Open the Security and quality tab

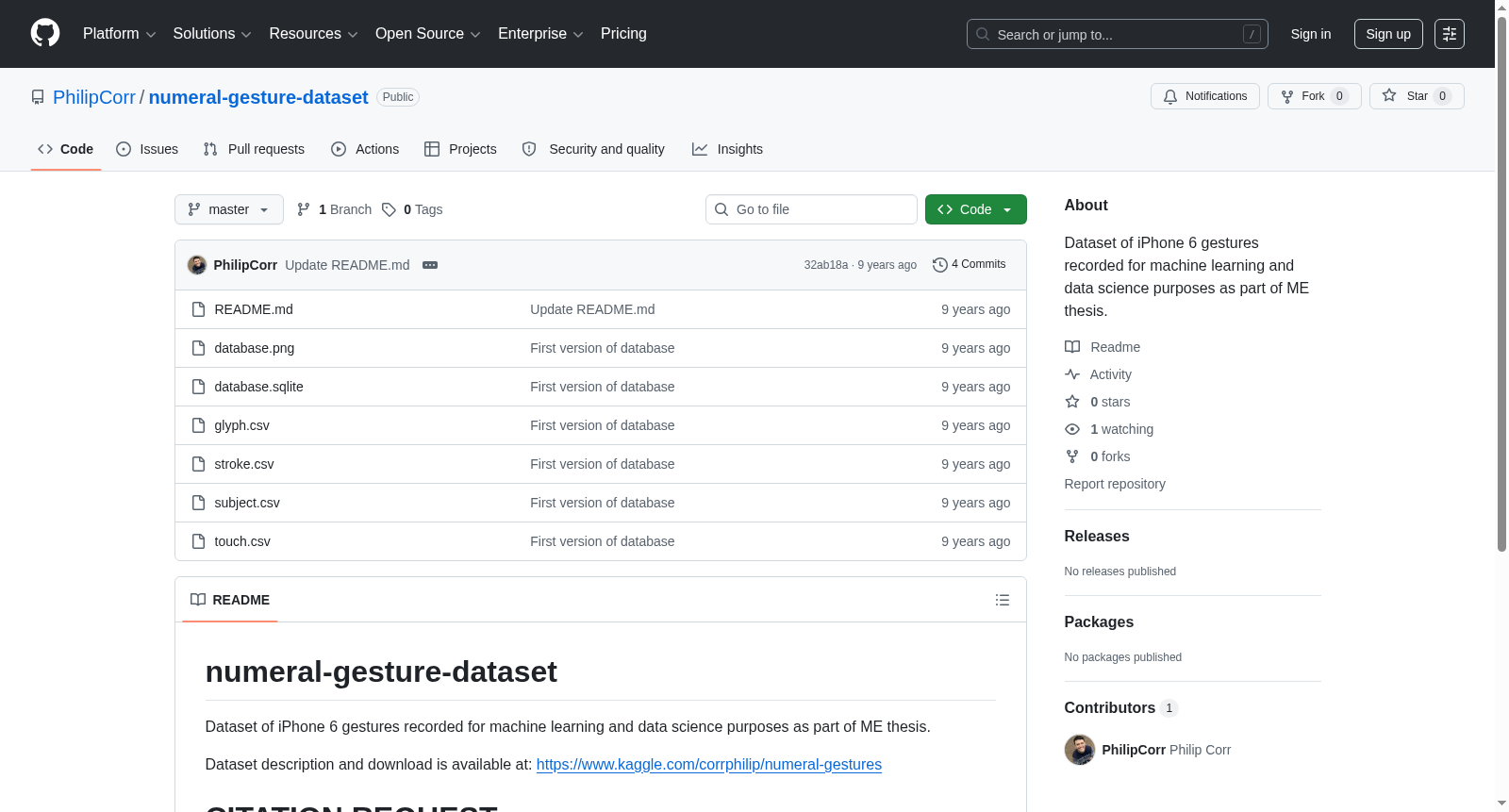click(x=593, y=149)
